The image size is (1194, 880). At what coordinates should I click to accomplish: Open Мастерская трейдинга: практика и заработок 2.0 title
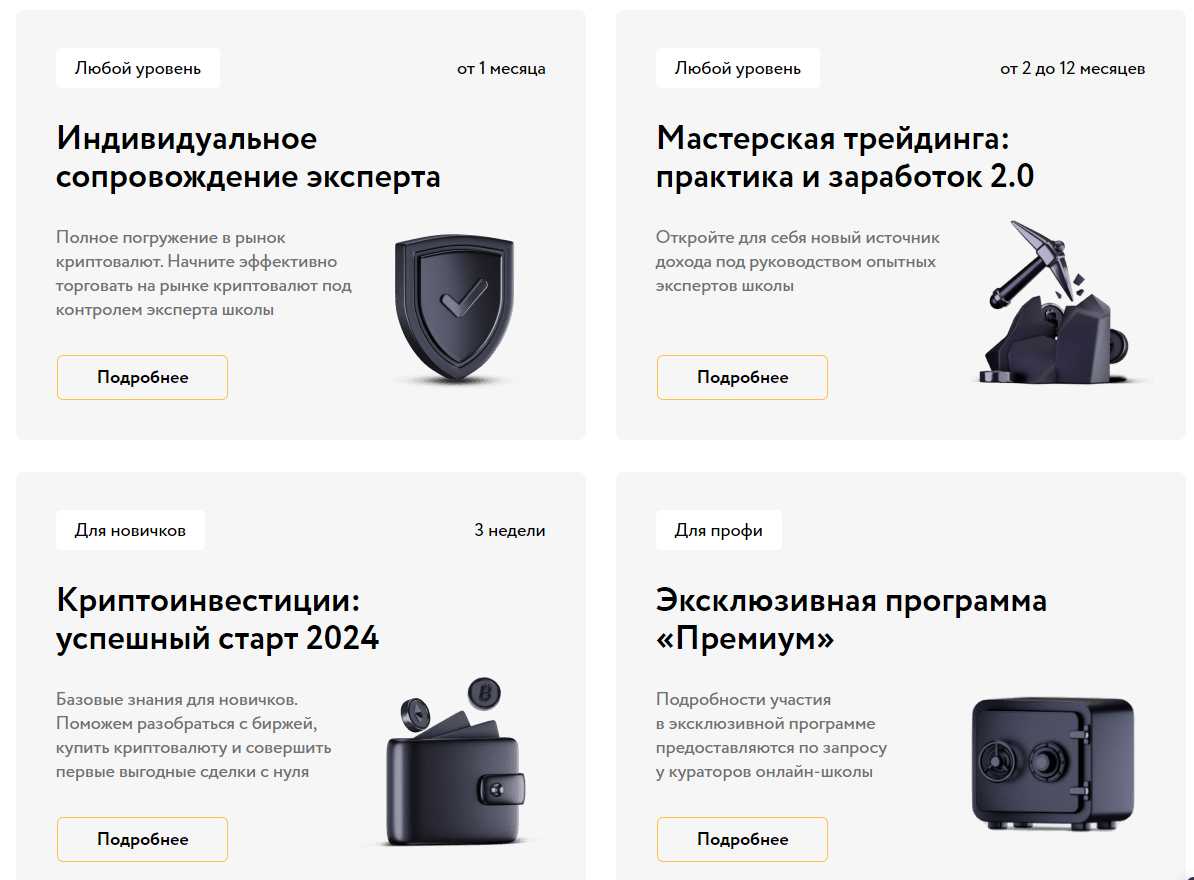pos(845,158)
